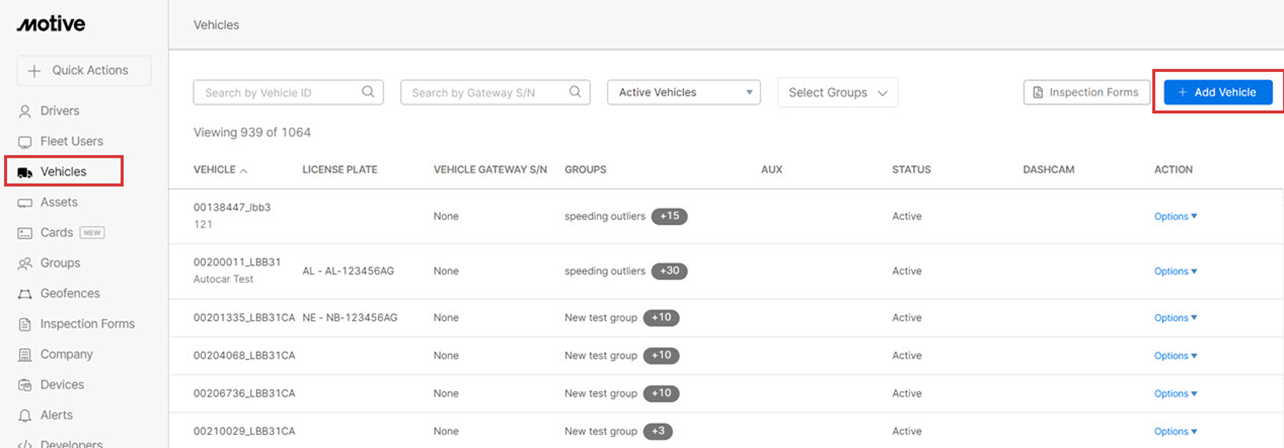Open Alerts in the sidebar
The width and height of the screenshot is (1284, 448).
coord(56,415)
